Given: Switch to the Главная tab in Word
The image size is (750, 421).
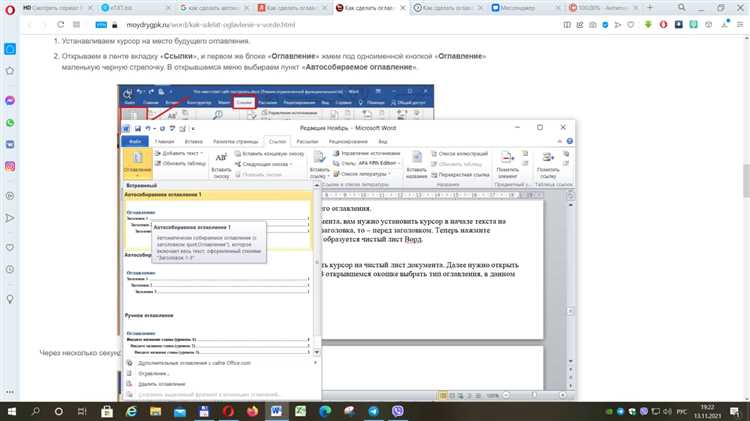Looking at the screenshot, I should tap(164, 142).
